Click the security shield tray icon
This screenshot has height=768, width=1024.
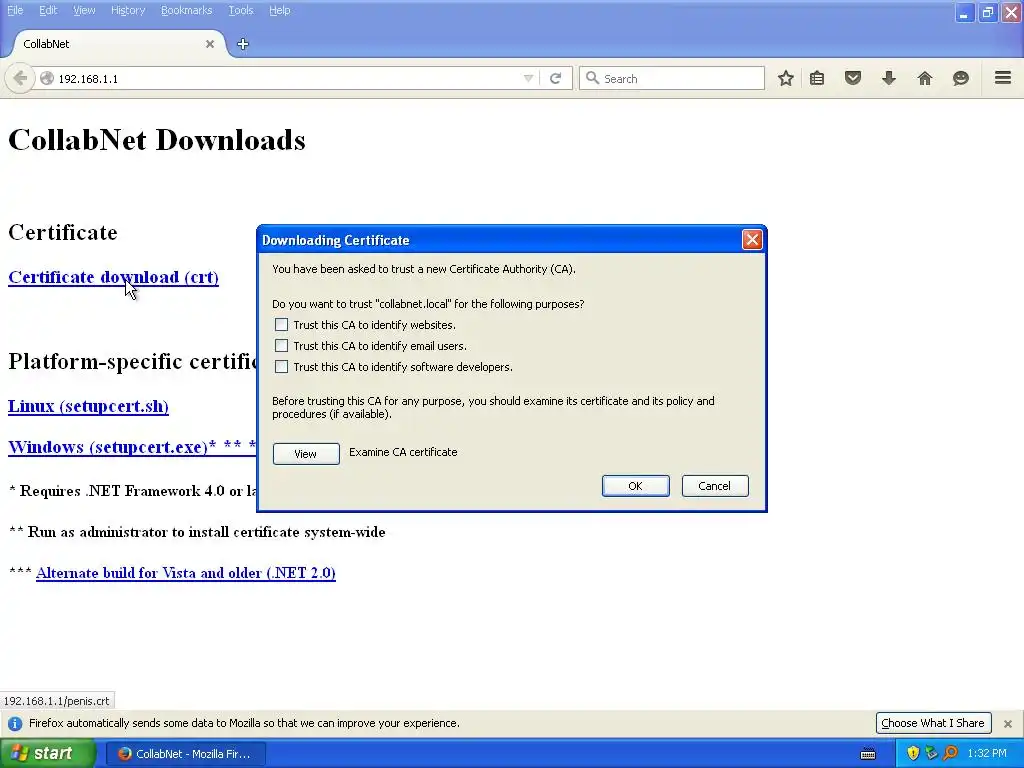(x=913, y=754)
